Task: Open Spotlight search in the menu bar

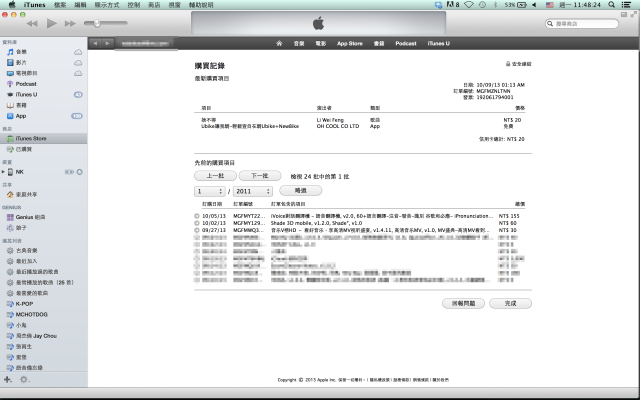Action: (611, 4)
